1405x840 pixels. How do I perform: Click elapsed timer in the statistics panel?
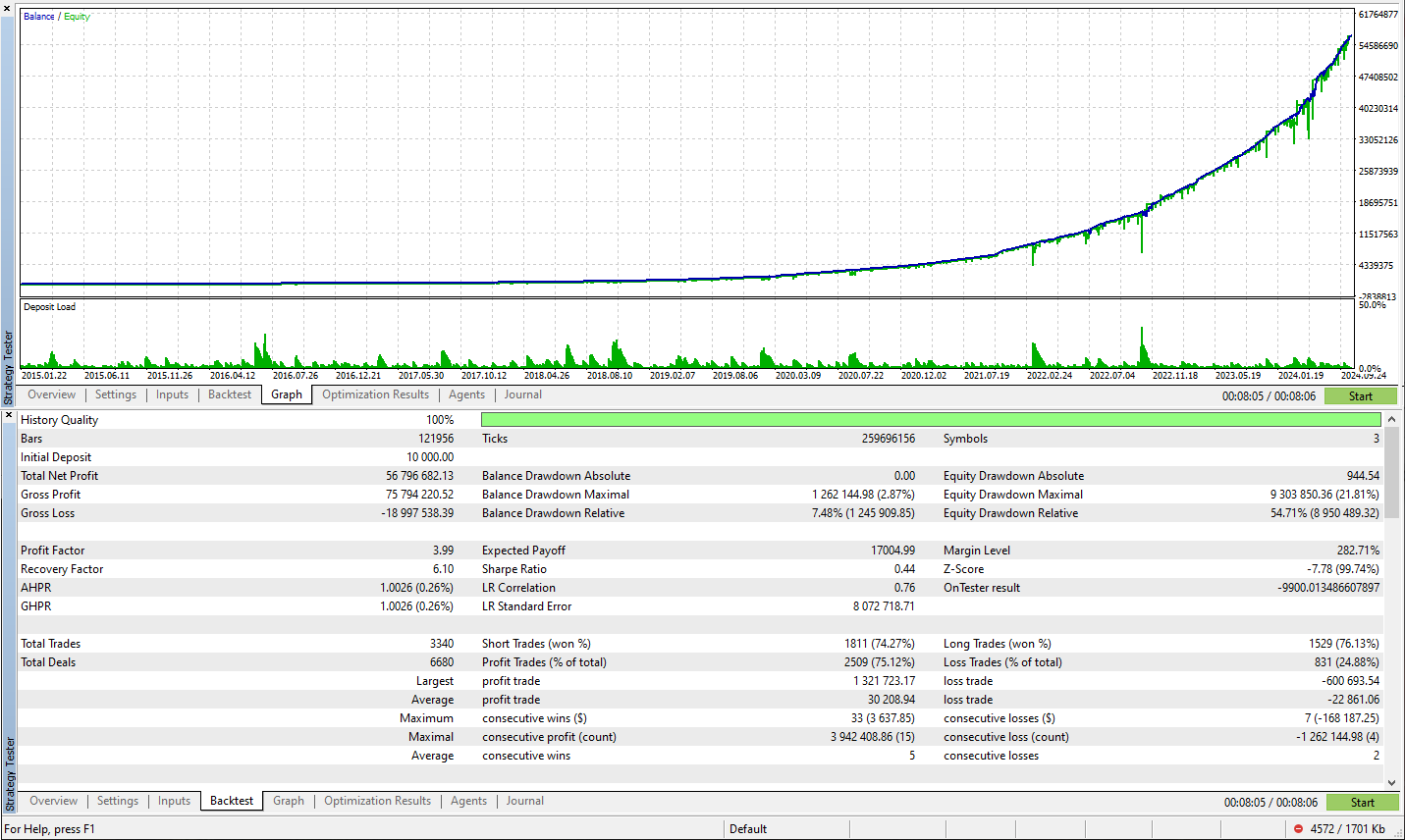(1270, 803)
